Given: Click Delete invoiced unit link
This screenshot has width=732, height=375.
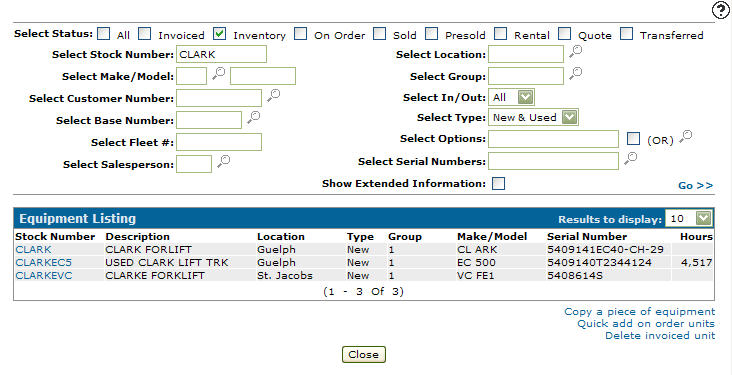Looking at the screenshot, I should 660,335.
